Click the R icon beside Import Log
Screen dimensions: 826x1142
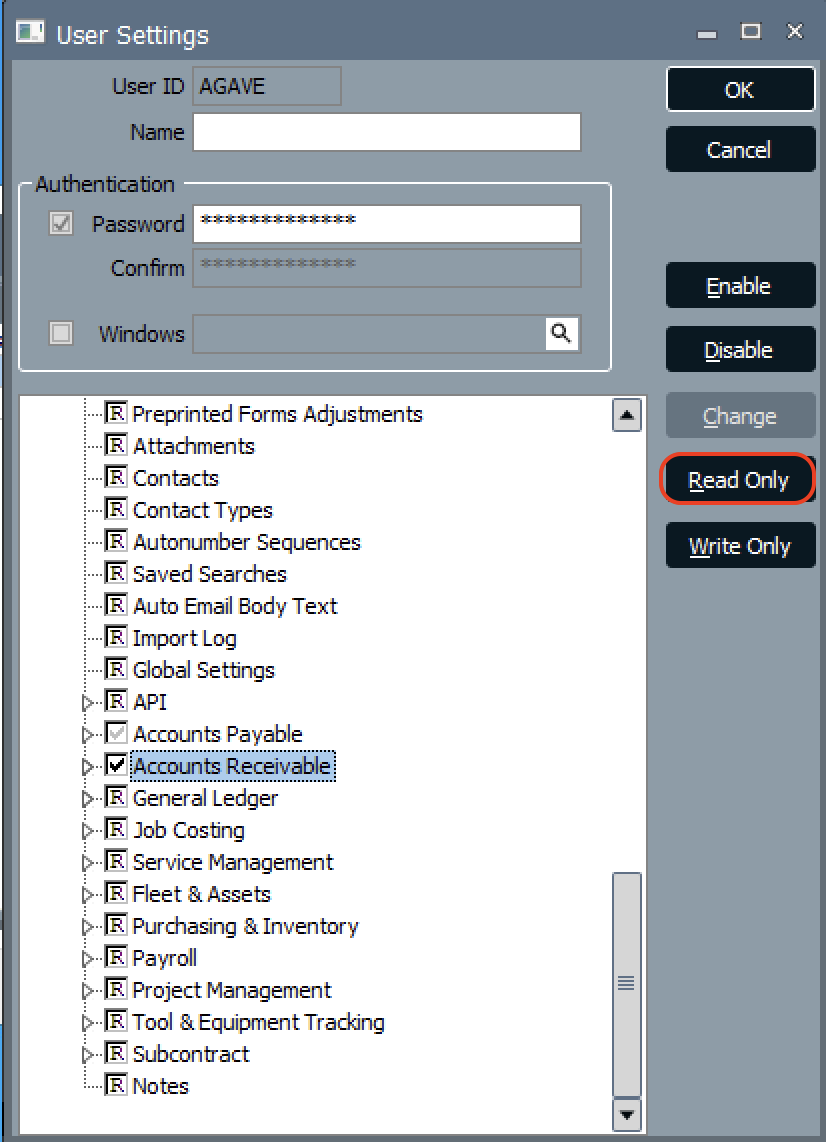coord(116,637)
